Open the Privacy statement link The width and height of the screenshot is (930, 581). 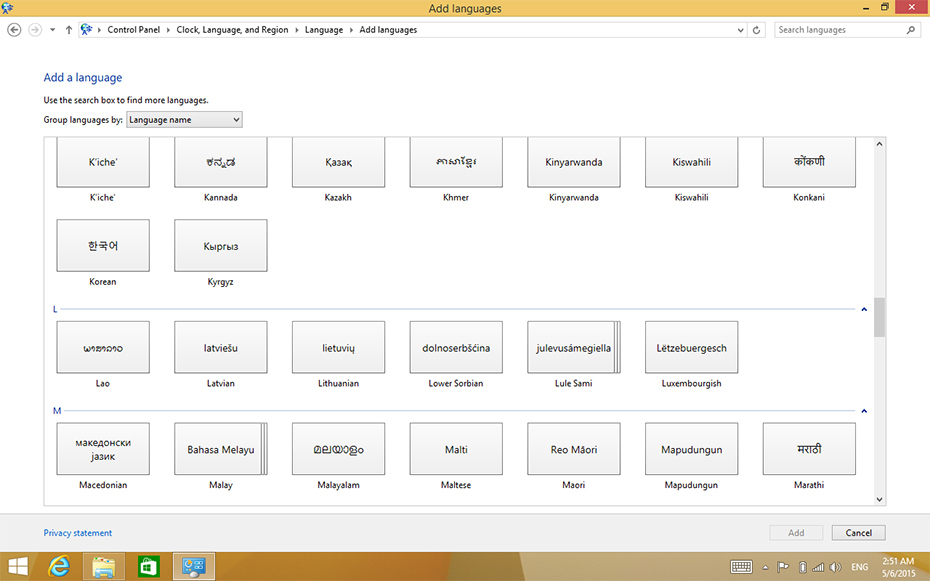coord(78,533)
